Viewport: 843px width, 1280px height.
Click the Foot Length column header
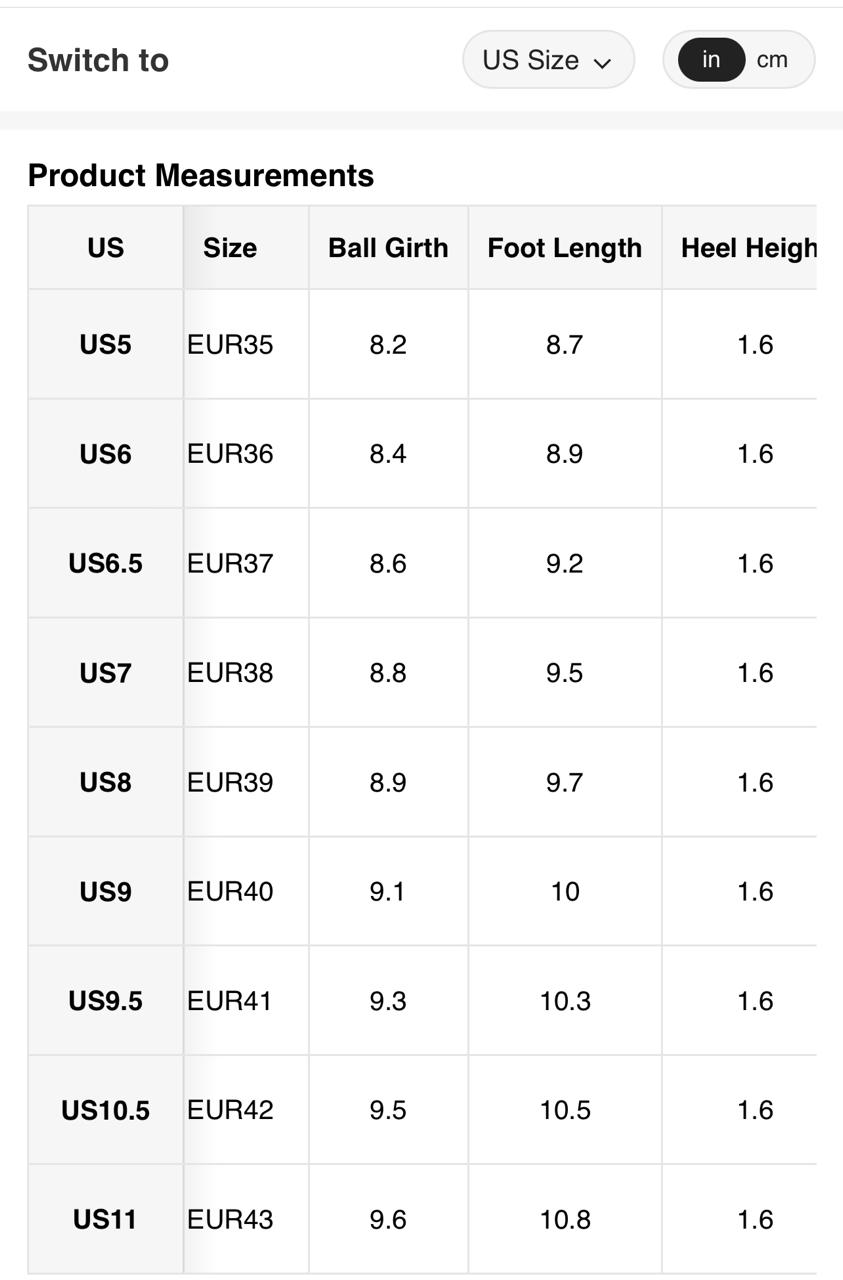[564, 248]
